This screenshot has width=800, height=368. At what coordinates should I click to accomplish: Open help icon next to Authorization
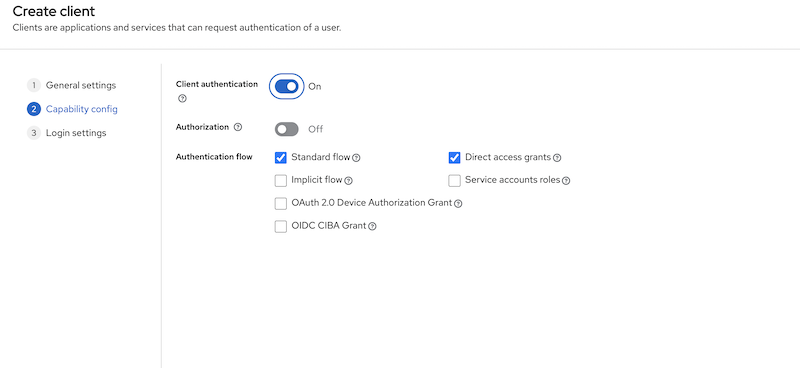coord(238,127)
